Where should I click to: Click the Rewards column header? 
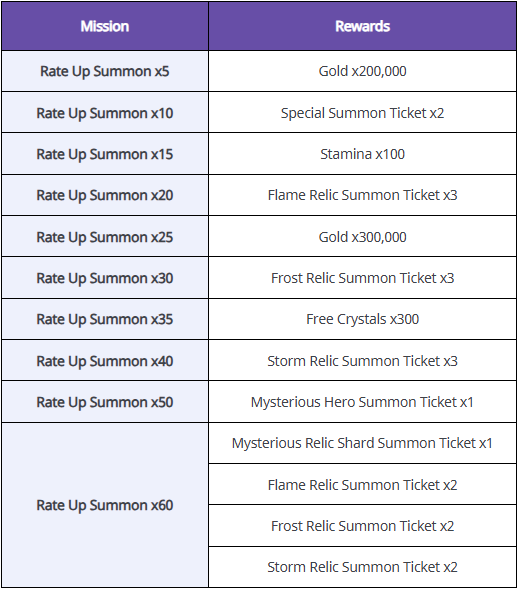(x=362, y=26)
